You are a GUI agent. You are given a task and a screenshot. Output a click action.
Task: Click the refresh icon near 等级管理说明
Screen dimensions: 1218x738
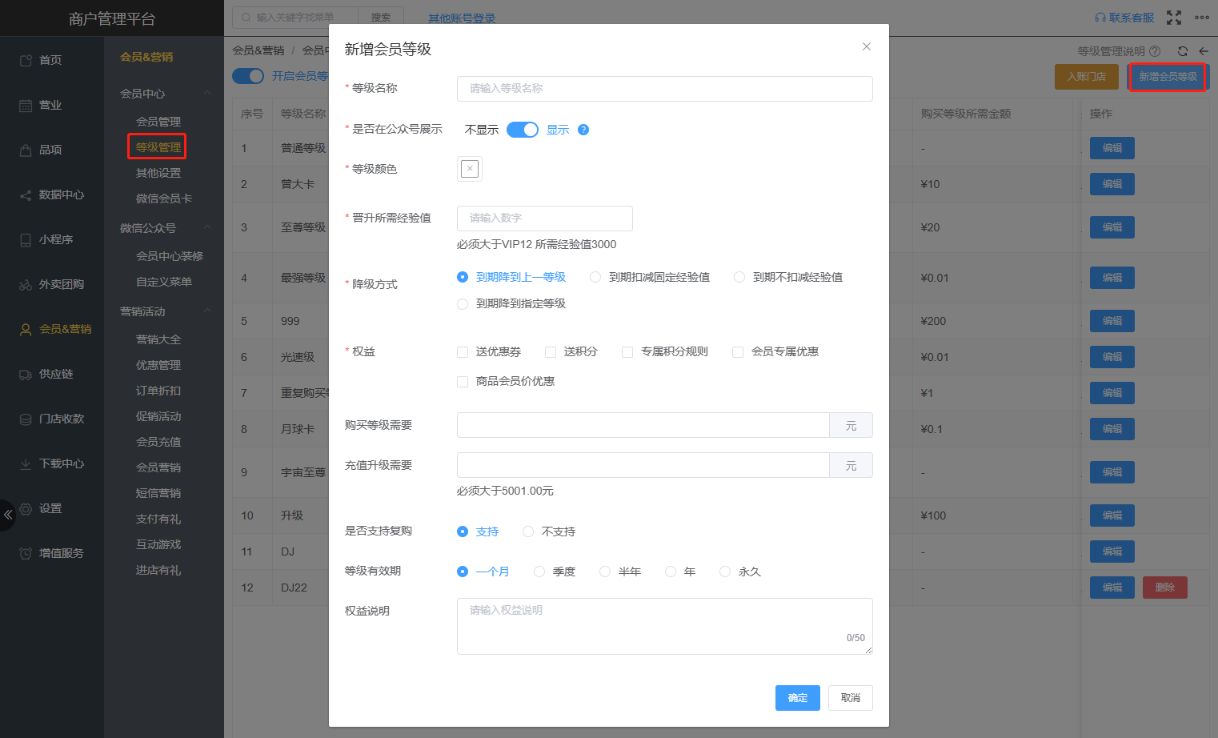pyautogui.click(x=1183, y=51)
